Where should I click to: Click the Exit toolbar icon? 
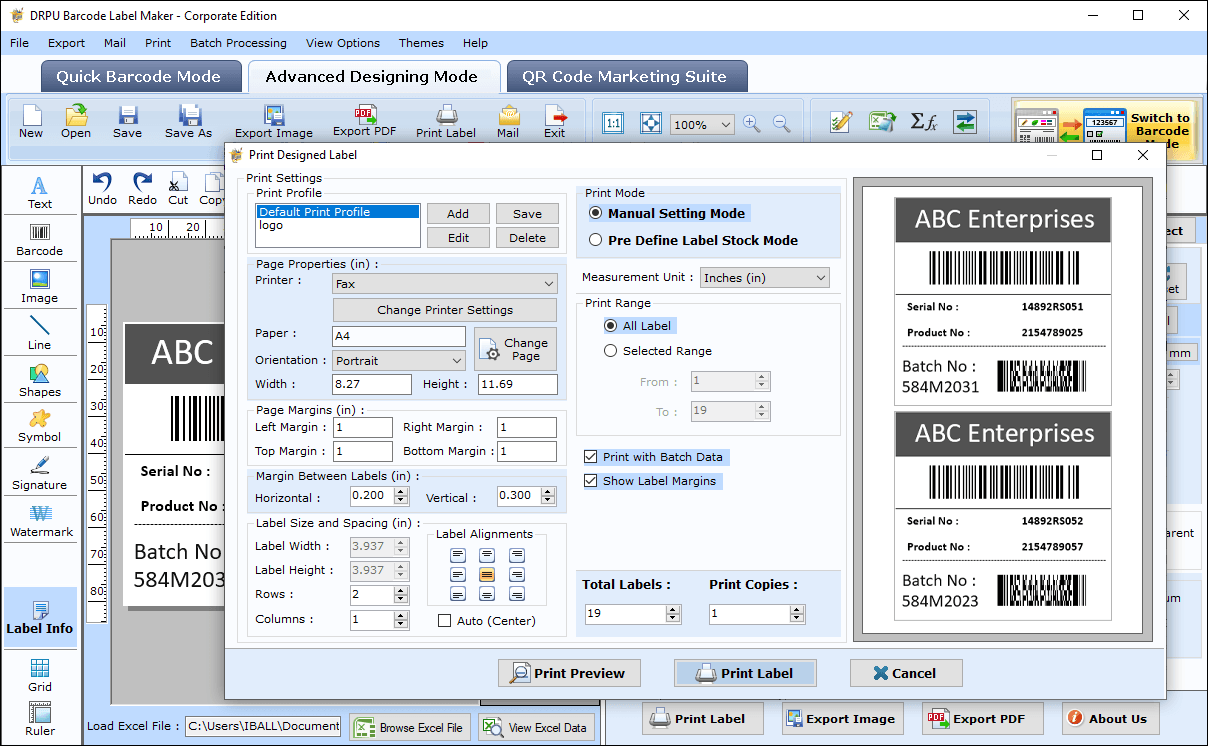pyautogui.click(x=555, y=121)
